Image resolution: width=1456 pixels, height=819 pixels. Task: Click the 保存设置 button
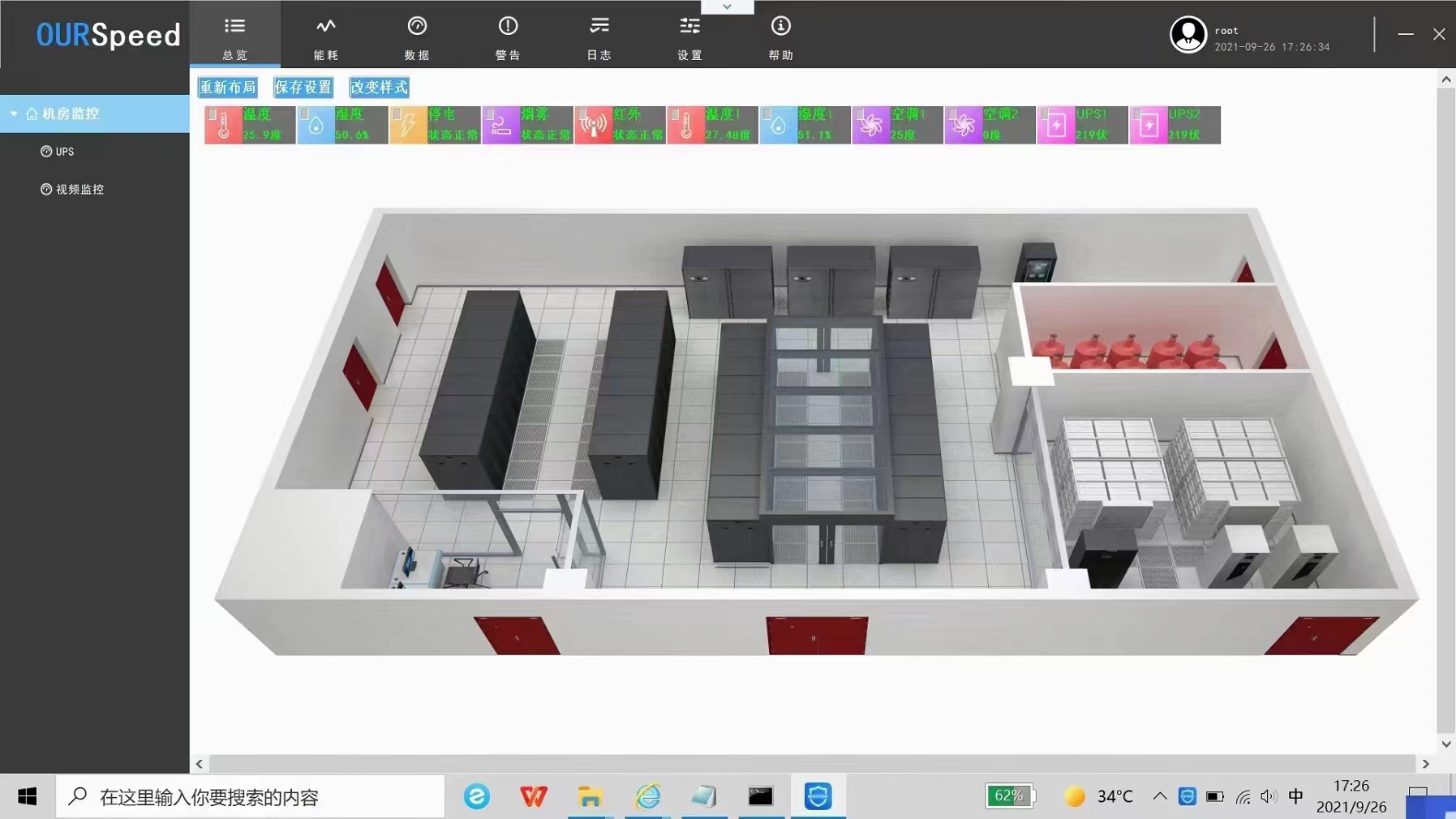click(303, 88)
